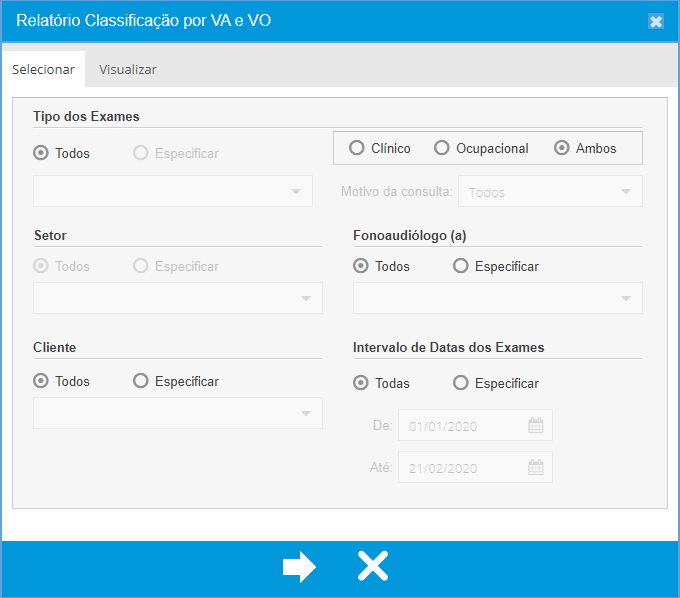This screenshot has height=598, width=680.
Task: Select Especificar under Cliente
Action: [141, 381]
